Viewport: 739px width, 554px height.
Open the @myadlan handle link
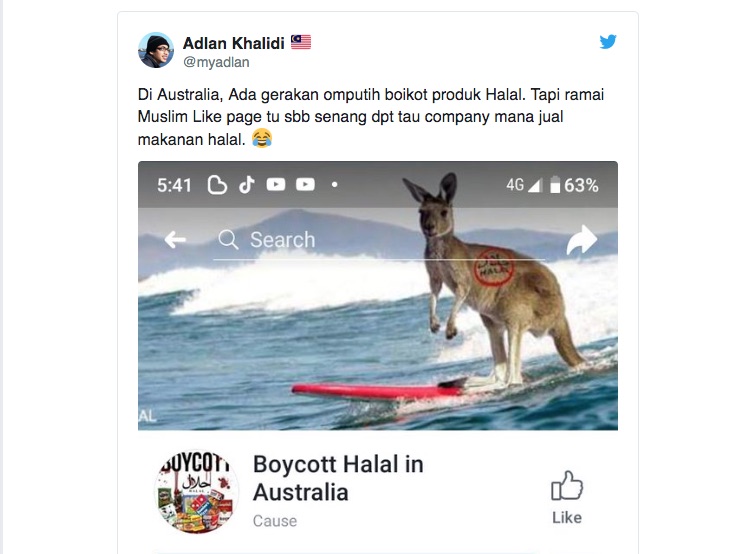(216, 62)
